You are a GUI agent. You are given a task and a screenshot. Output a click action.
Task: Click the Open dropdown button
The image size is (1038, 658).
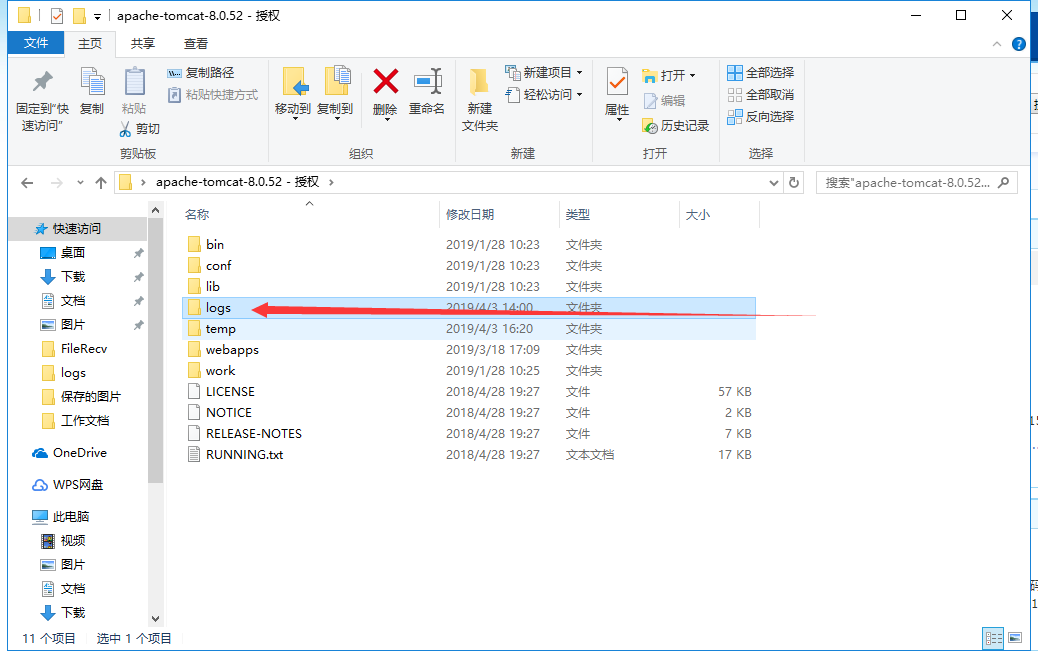[x=669, y=75]
